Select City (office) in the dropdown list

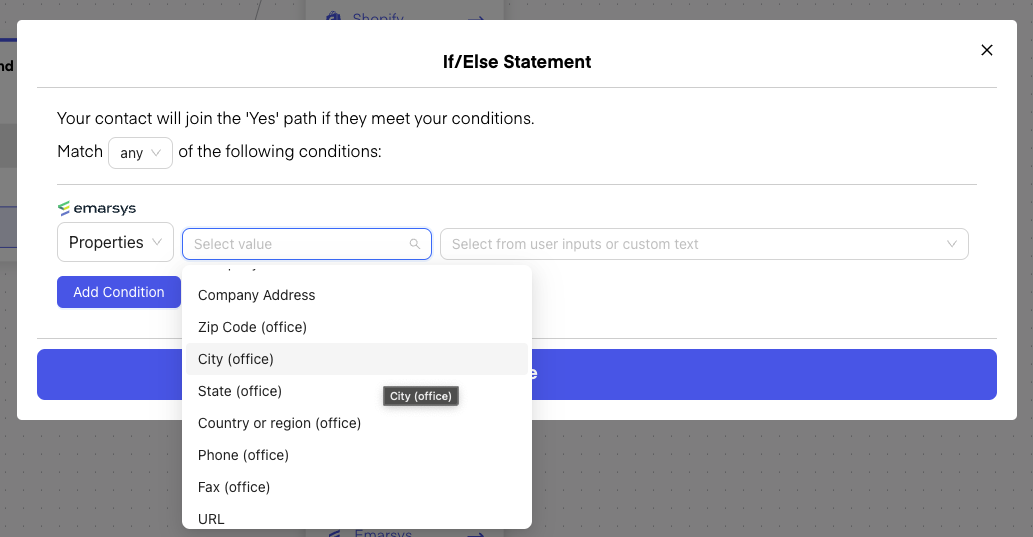coord(236,359)
